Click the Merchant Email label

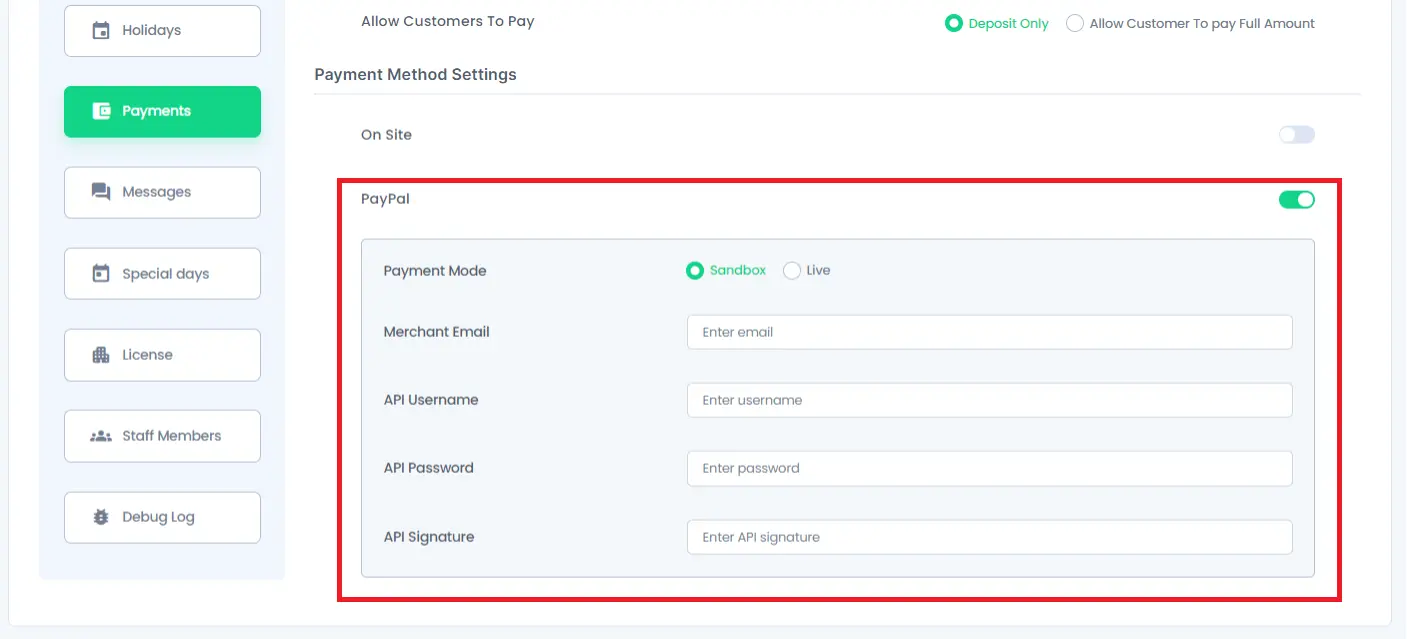pyautogui.click(x=437, y=332)
